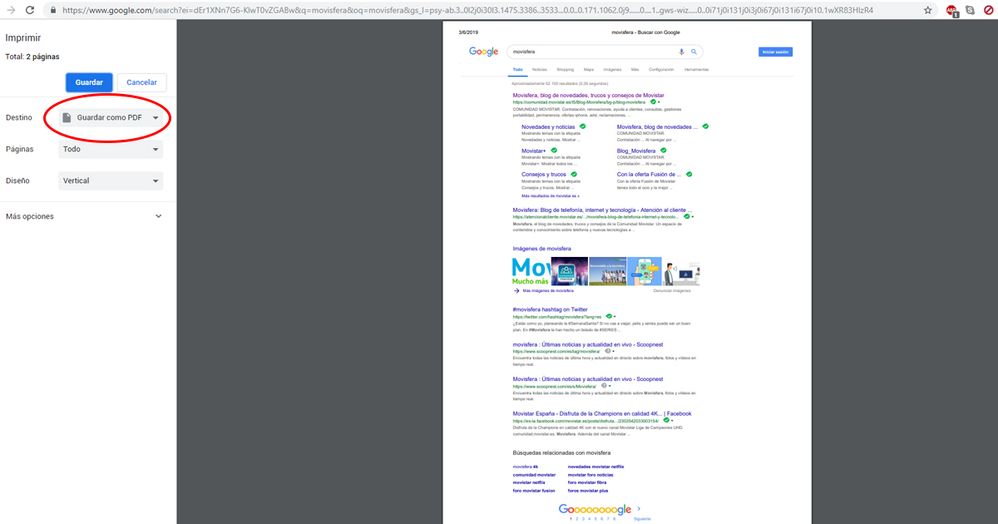This screenshot has width=998, height=524.
Task: Open the 'Blog_Movisfera' sitelink
Action: click(x=636, y=151)
